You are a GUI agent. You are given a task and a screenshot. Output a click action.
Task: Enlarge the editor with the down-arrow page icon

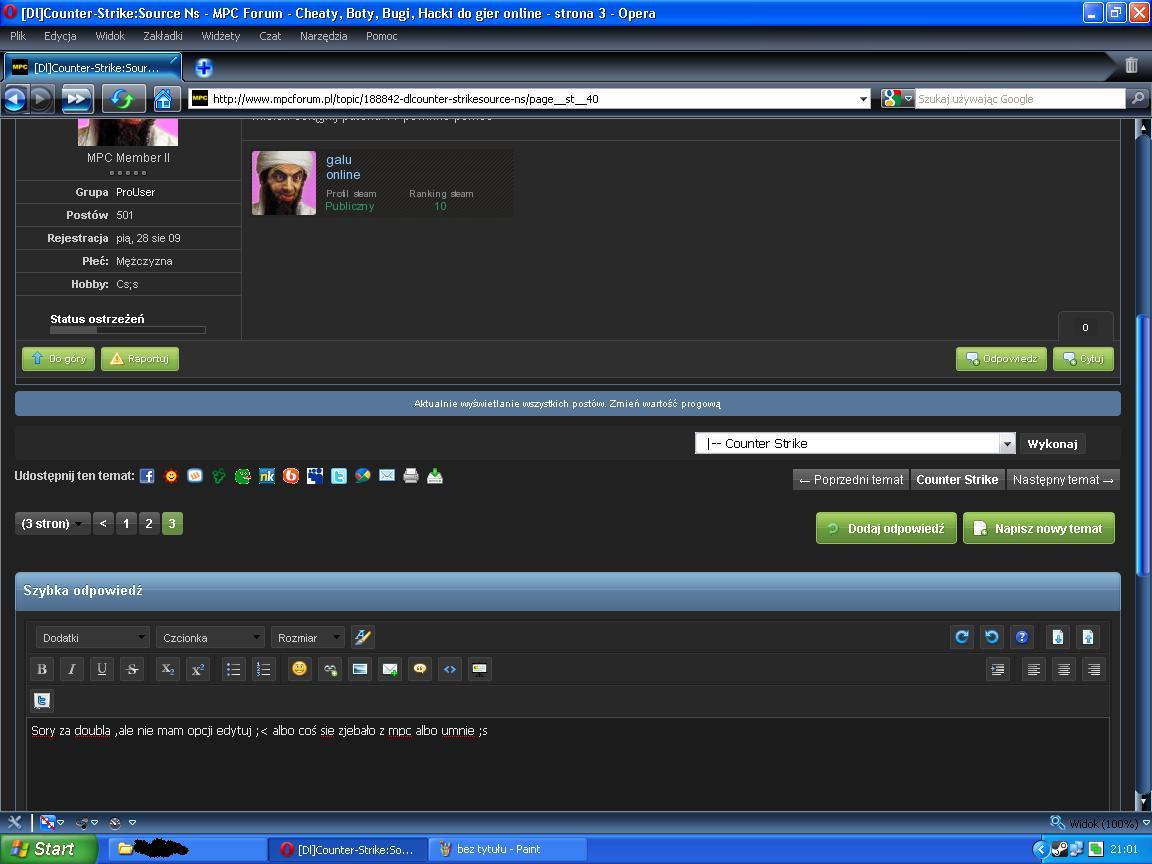[x=1058, y=637]
